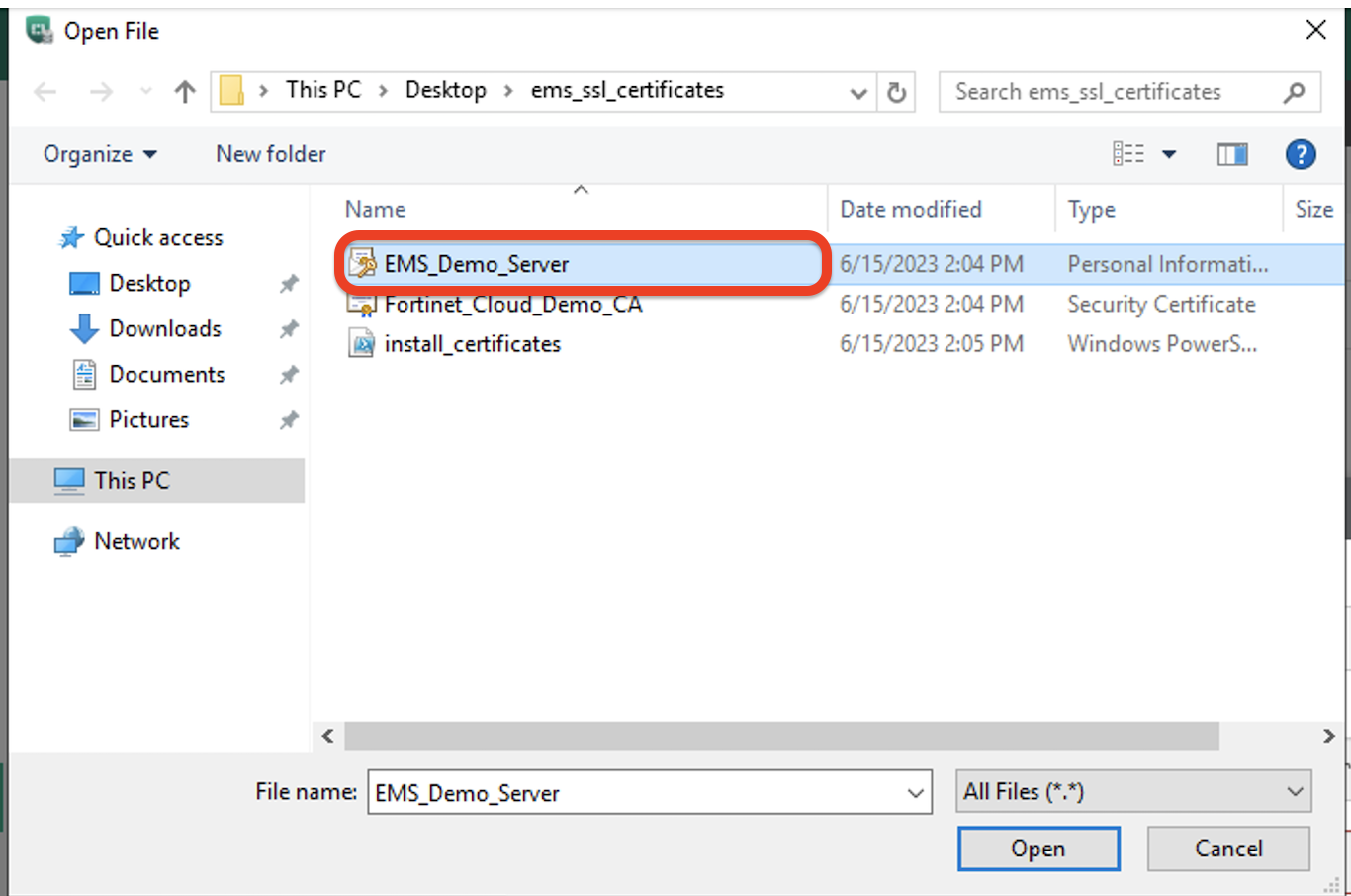This screenshot has height=896, width=1351.
Task: Click the folder icon in address bar
Action: click(x=231, y=91)
